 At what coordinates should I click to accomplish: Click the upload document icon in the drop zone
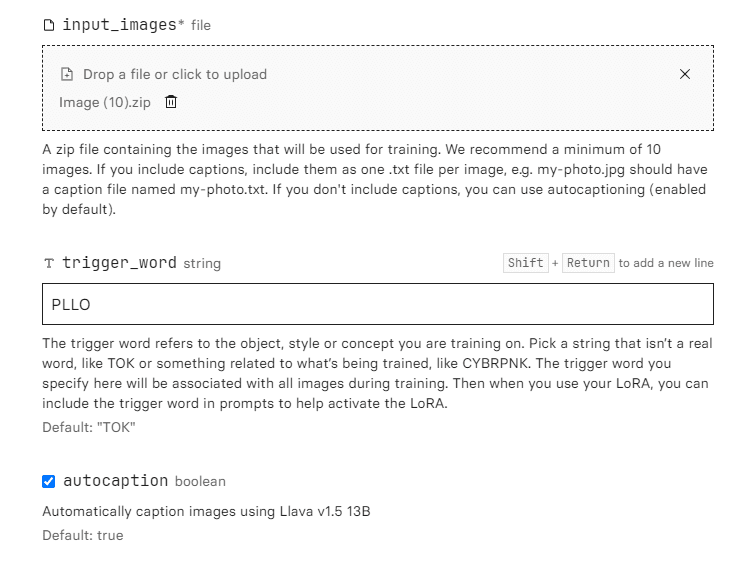(x=67, y=74)
